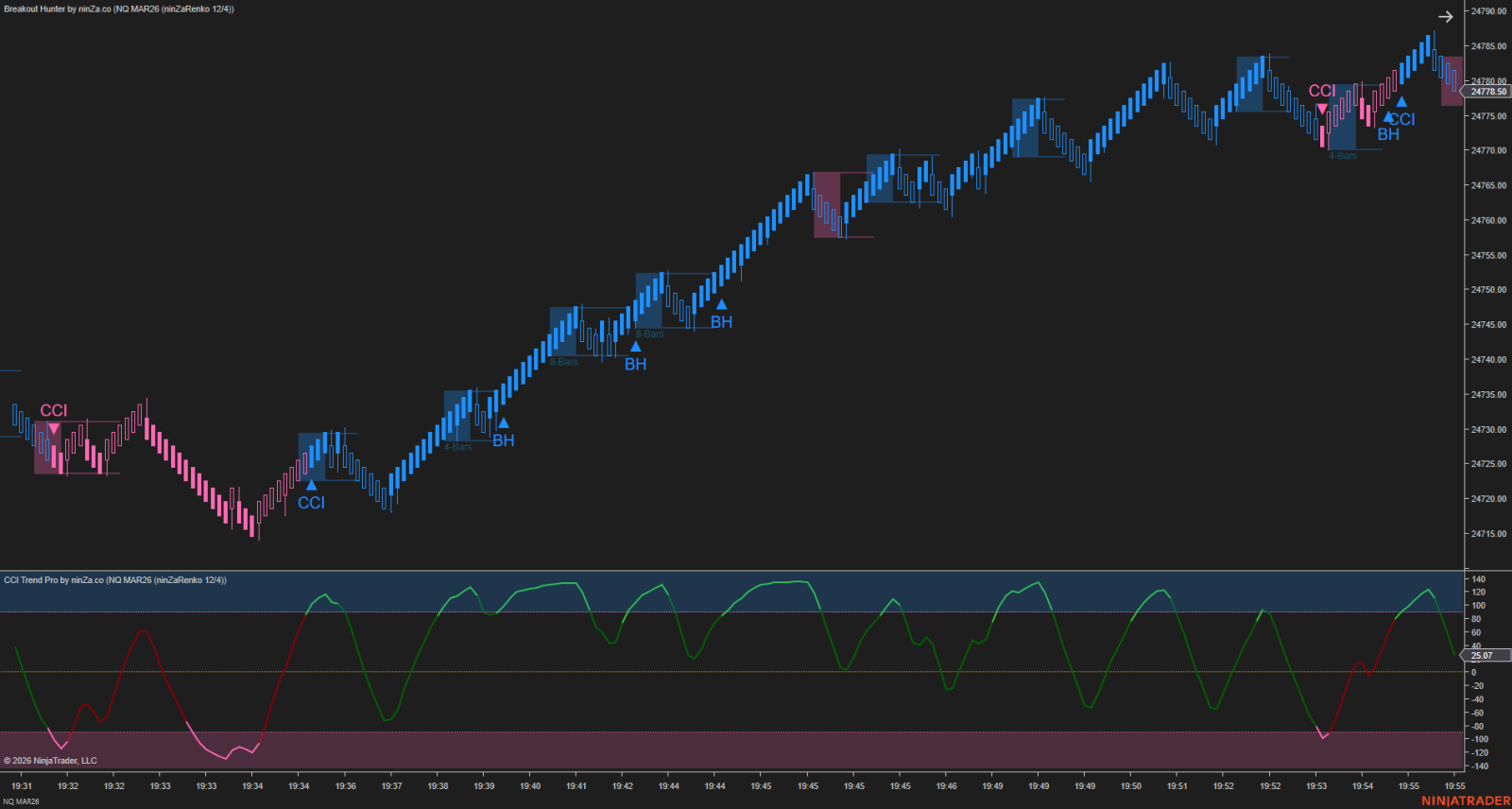Click the pink CCI sell triangle near 19:53
The width and height of the screenshot is (1512, 809).
coord(1322,109)
